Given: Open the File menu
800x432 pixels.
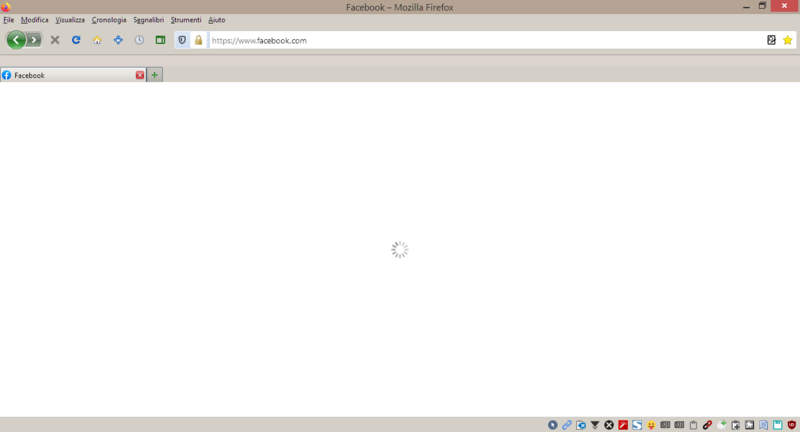Looking at the screenshot, I should 9,20.
